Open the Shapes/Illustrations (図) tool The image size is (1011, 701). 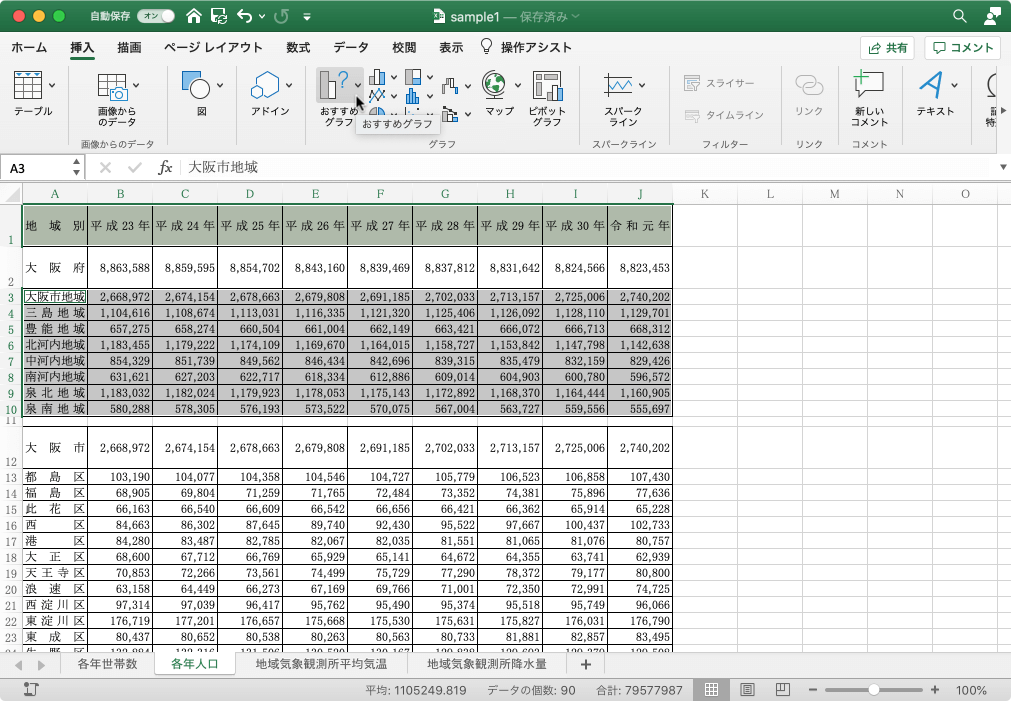pos(196,85)
